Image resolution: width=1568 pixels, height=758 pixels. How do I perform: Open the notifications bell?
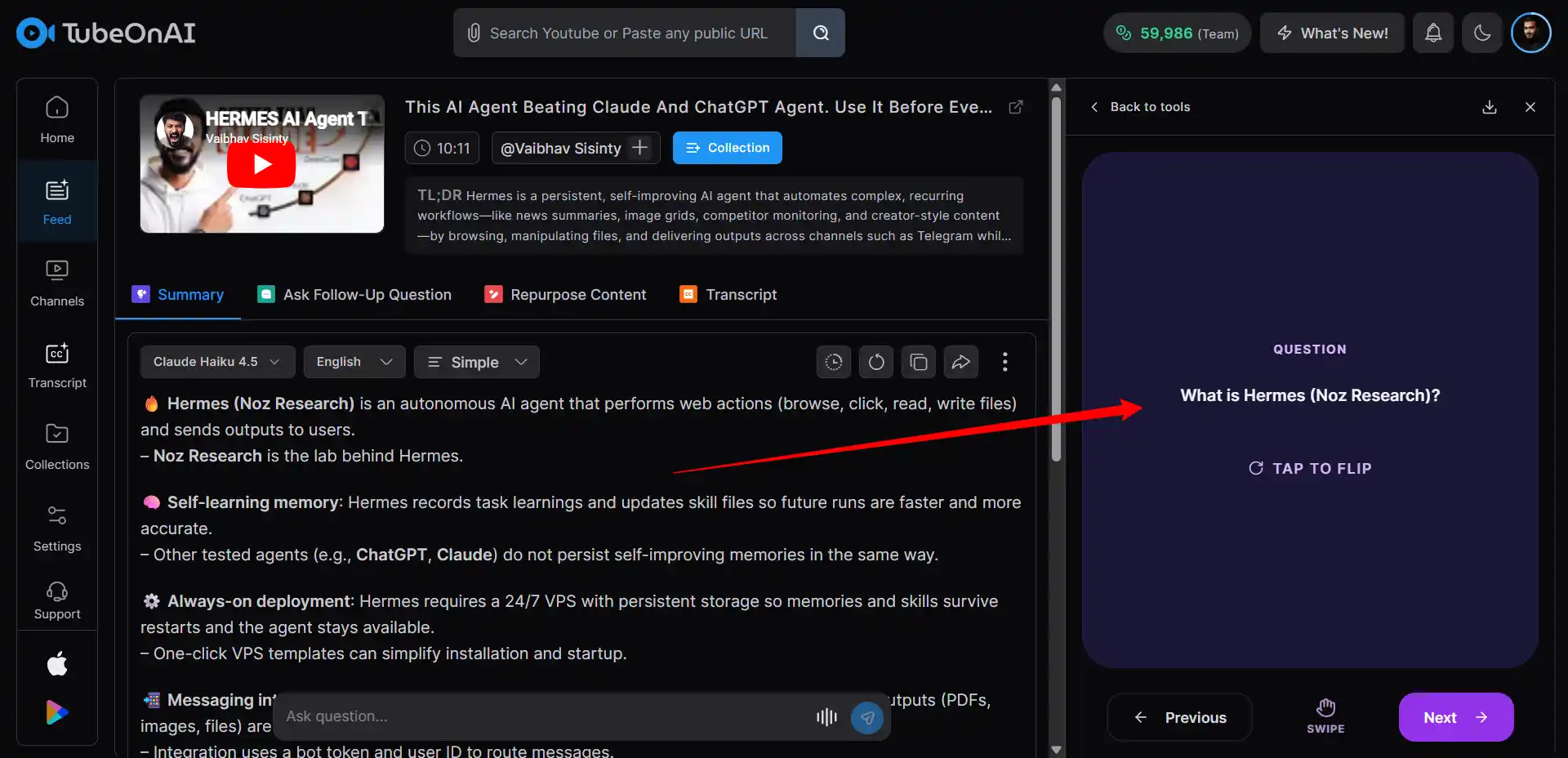click(x=1433, y=33)
